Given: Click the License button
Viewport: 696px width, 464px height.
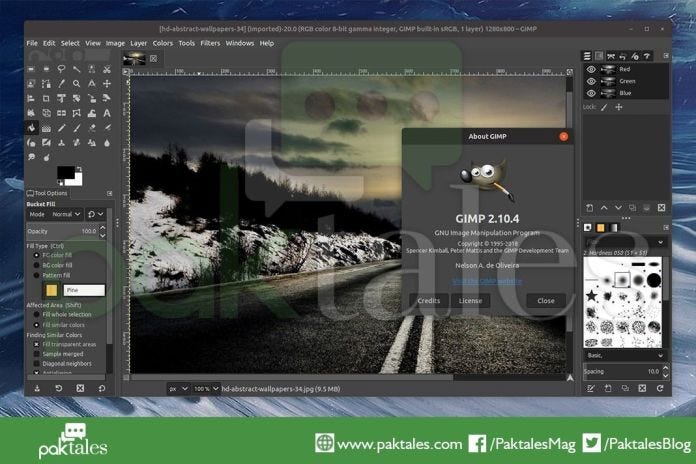Looking at the screenshot, I should tap(471, 301).
